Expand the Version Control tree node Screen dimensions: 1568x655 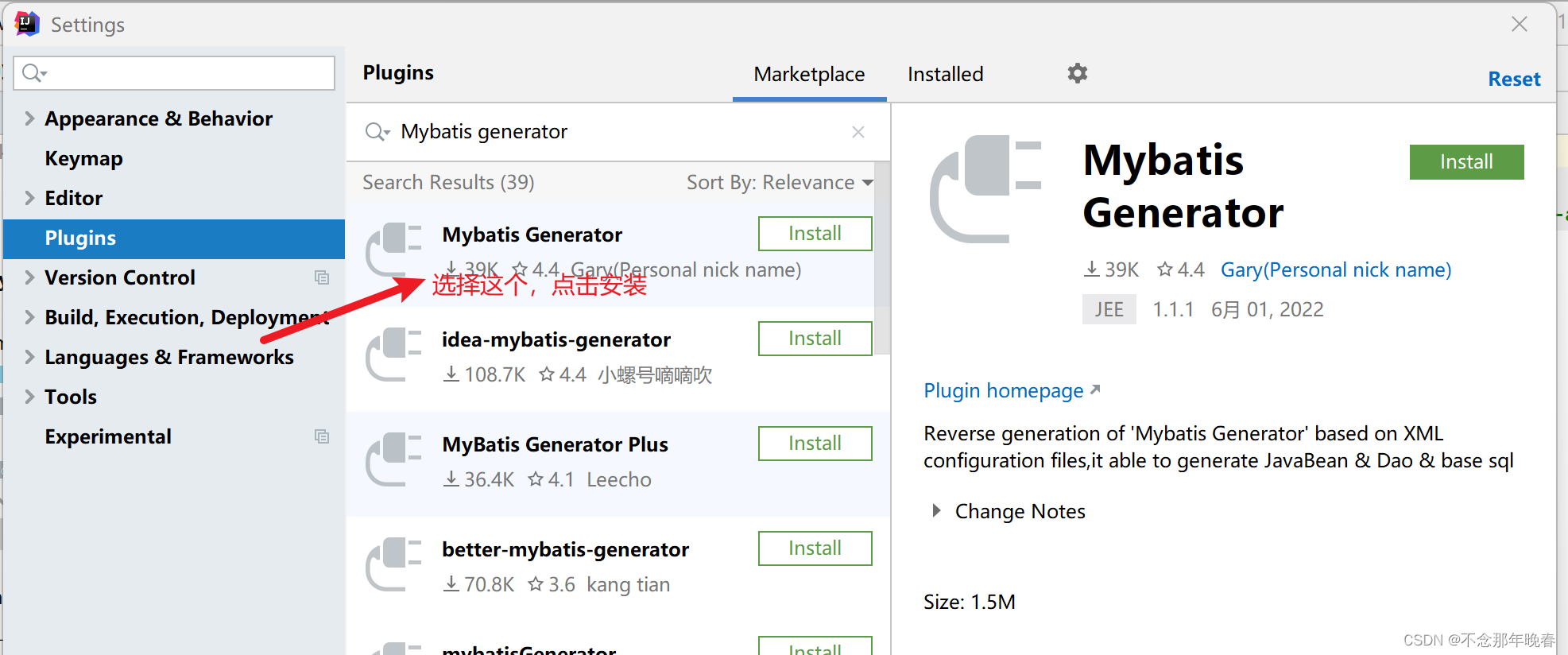[29, 277]
